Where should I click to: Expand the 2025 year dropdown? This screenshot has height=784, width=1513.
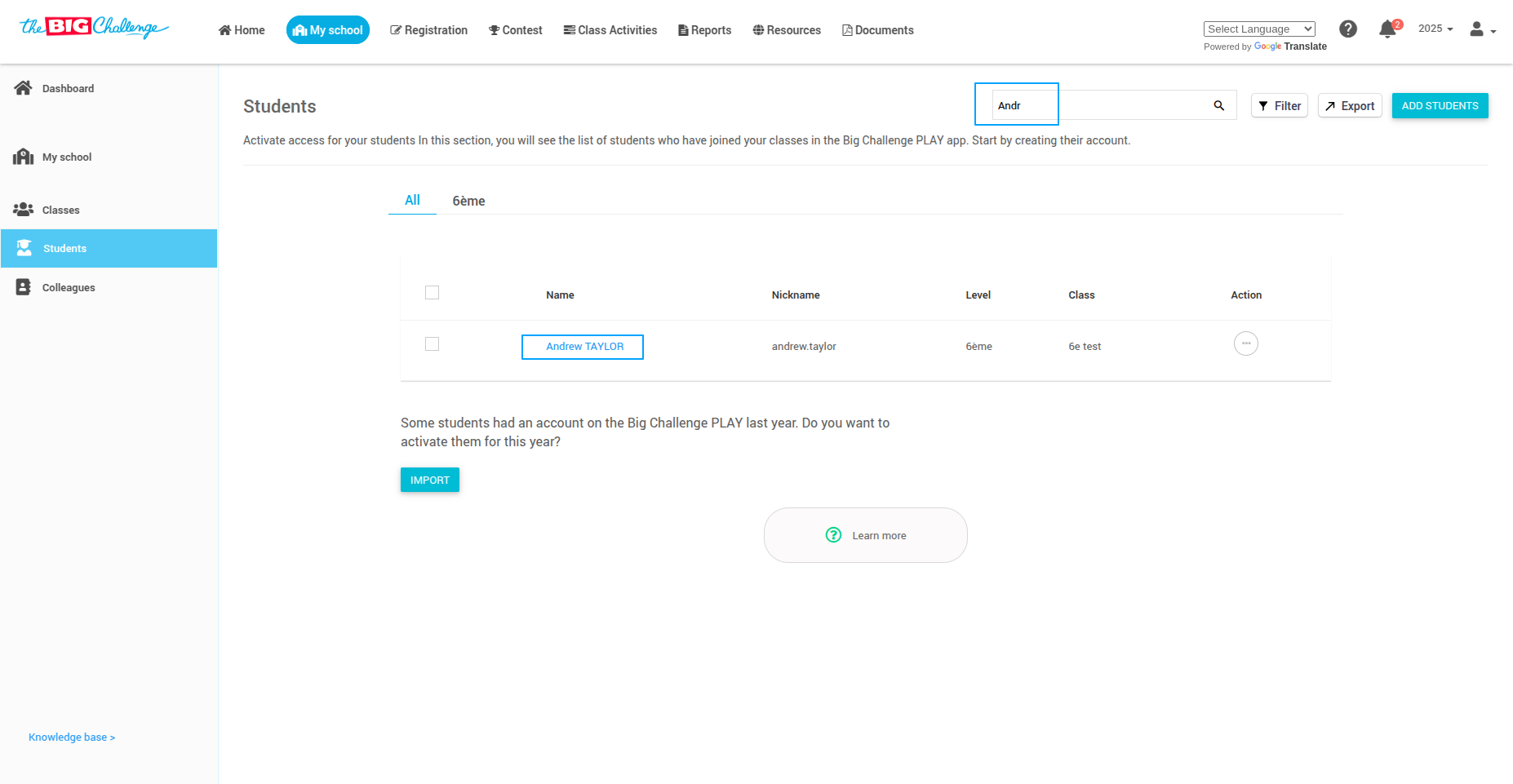coord(1435,29)
